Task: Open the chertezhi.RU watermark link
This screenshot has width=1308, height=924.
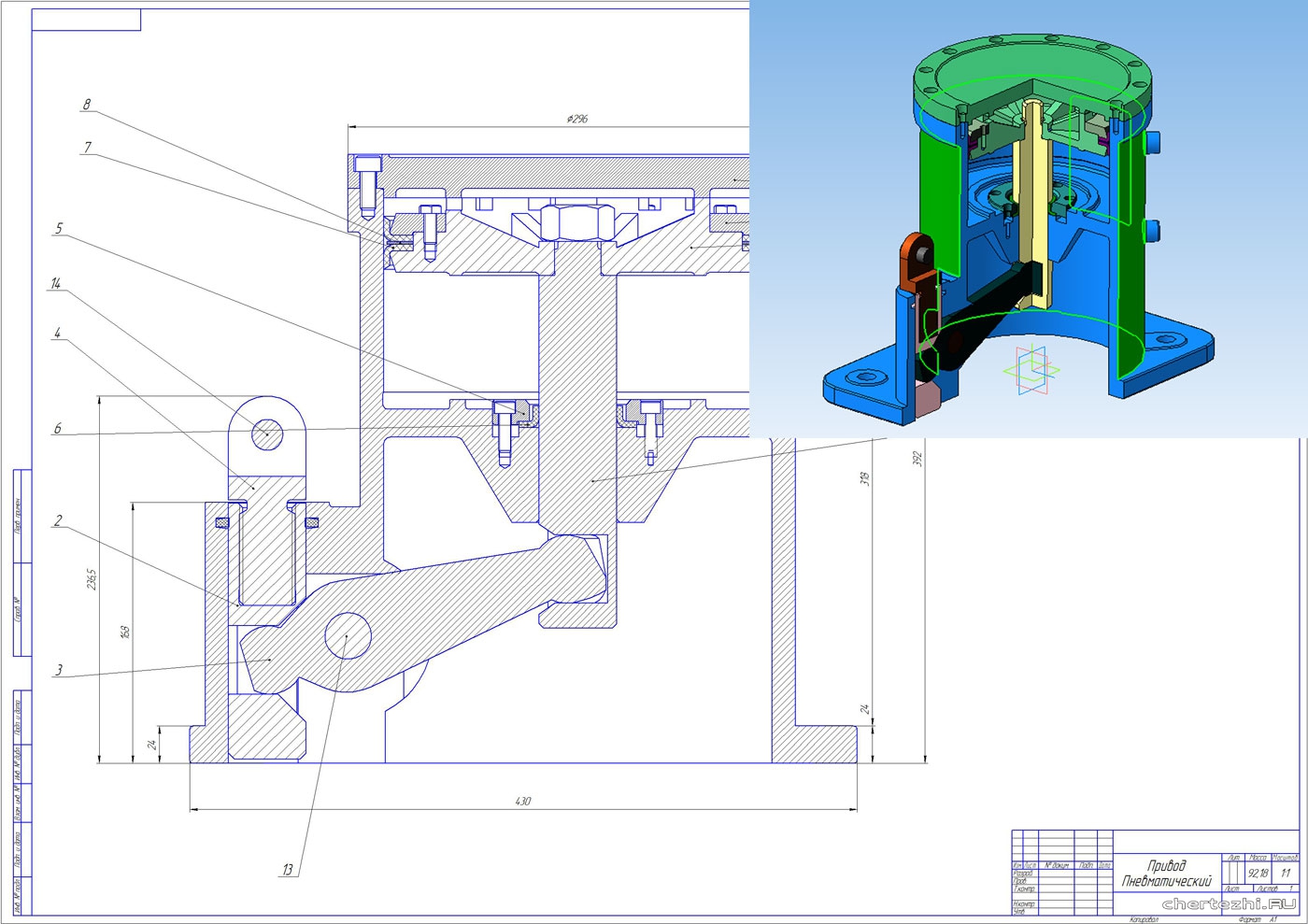Action: click(x=1229, y=903)
